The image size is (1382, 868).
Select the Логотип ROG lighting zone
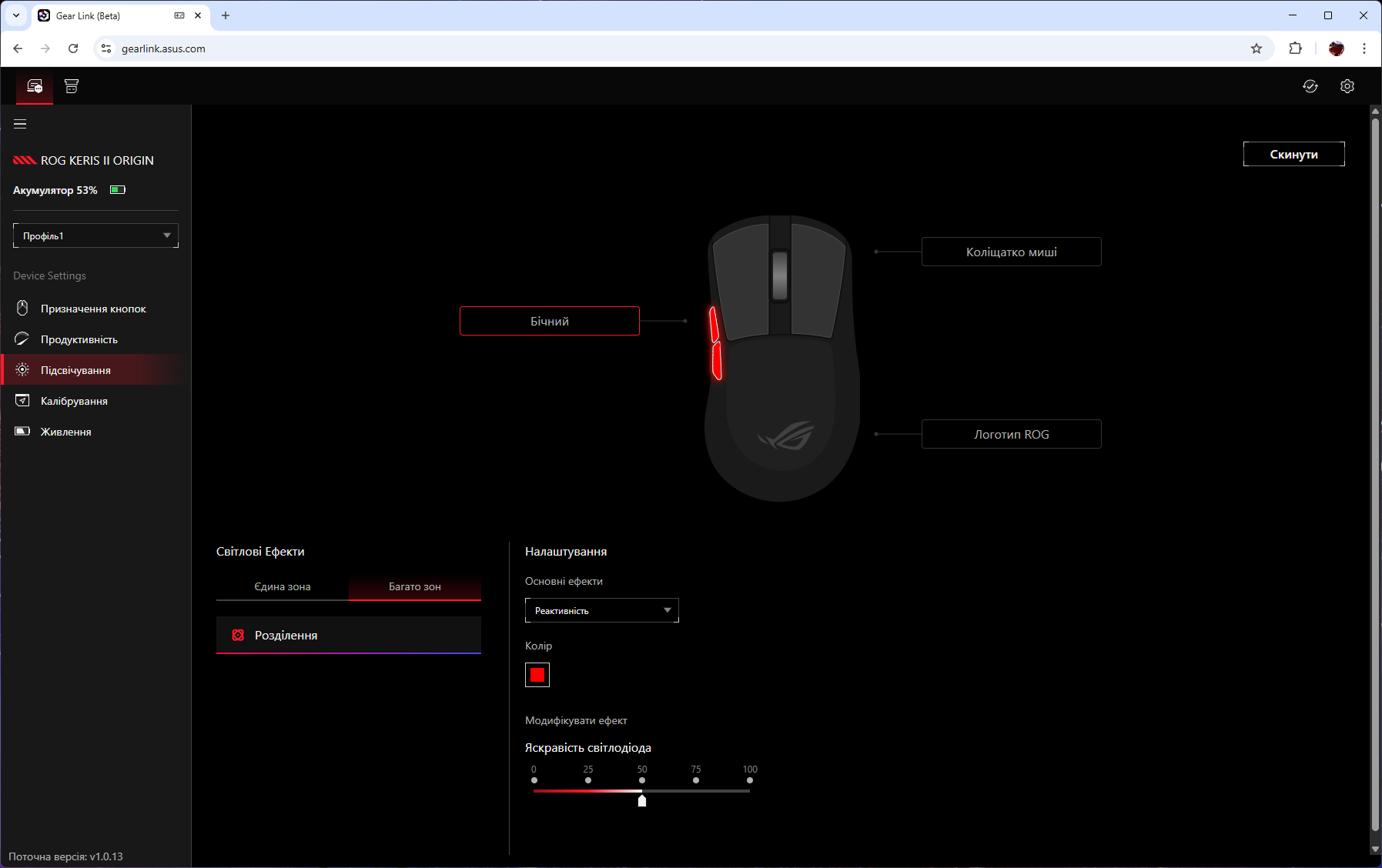[1012, 434]
